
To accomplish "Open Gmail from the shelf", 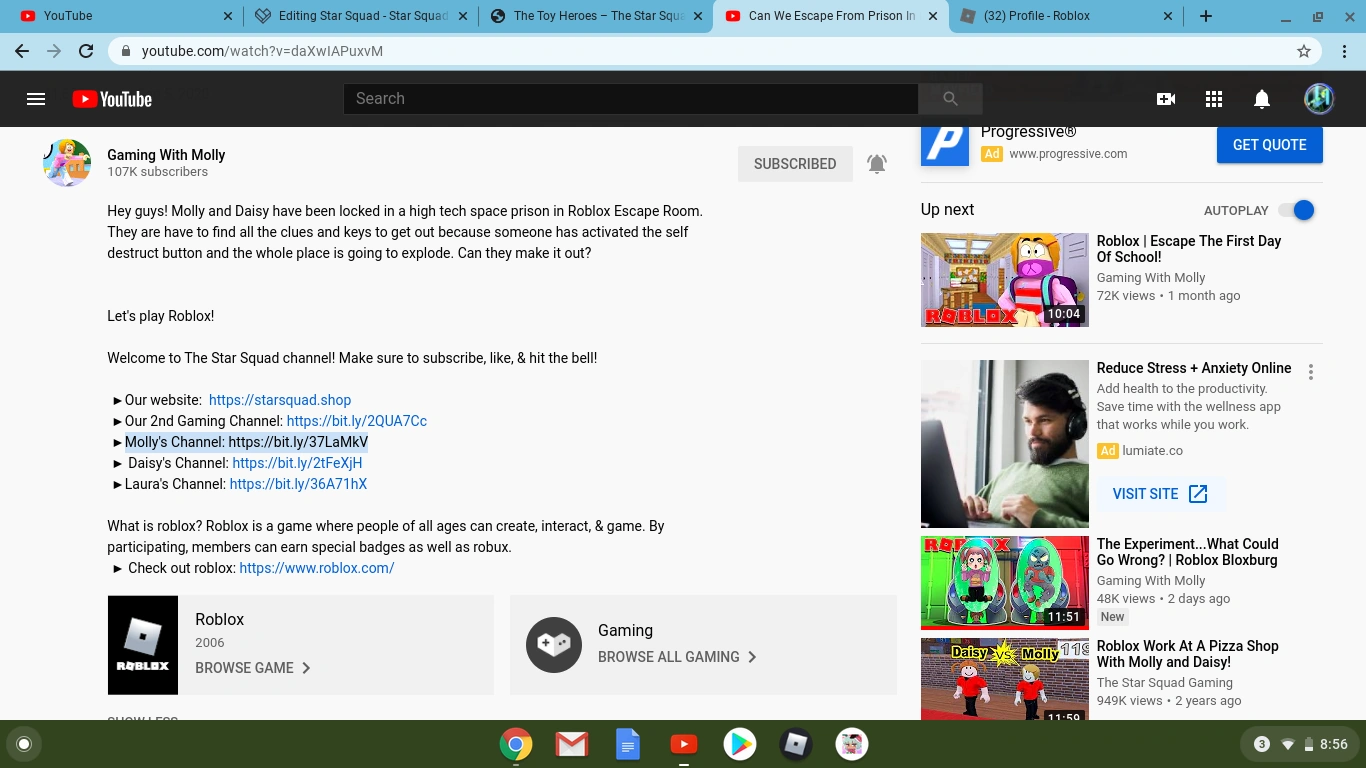I will (572, 744).
